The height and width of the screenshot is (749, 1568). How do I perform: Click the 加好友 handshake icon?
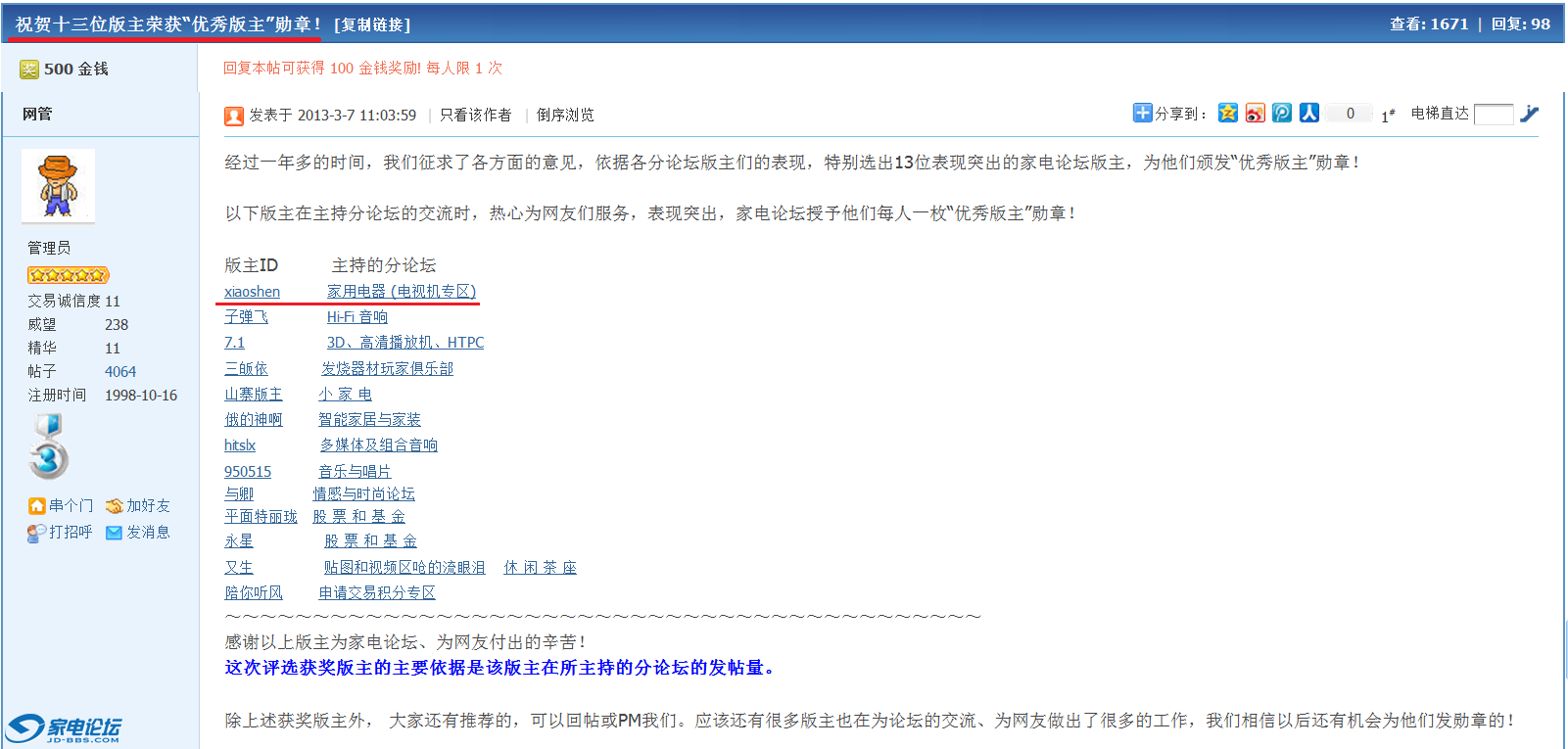coord(114,506)
